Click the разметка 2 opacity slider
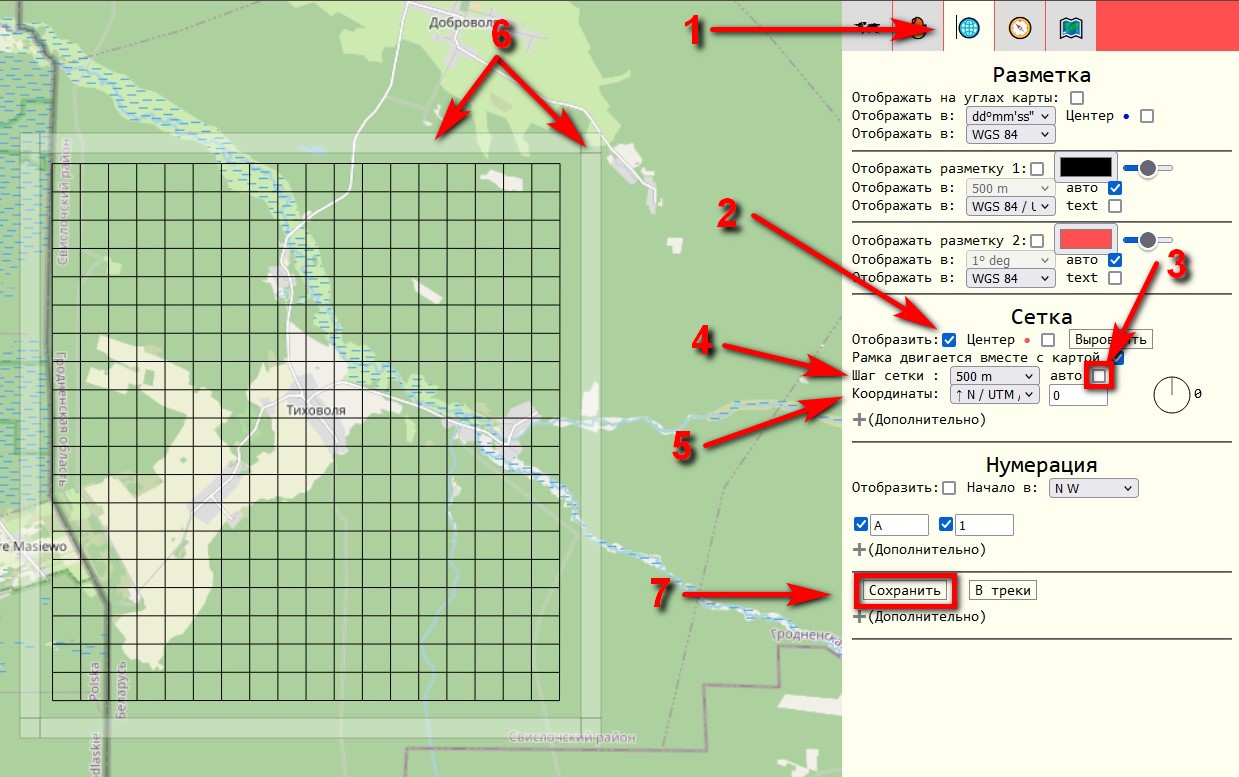This screenshot has width=1239, height=777. (1148, 241)
